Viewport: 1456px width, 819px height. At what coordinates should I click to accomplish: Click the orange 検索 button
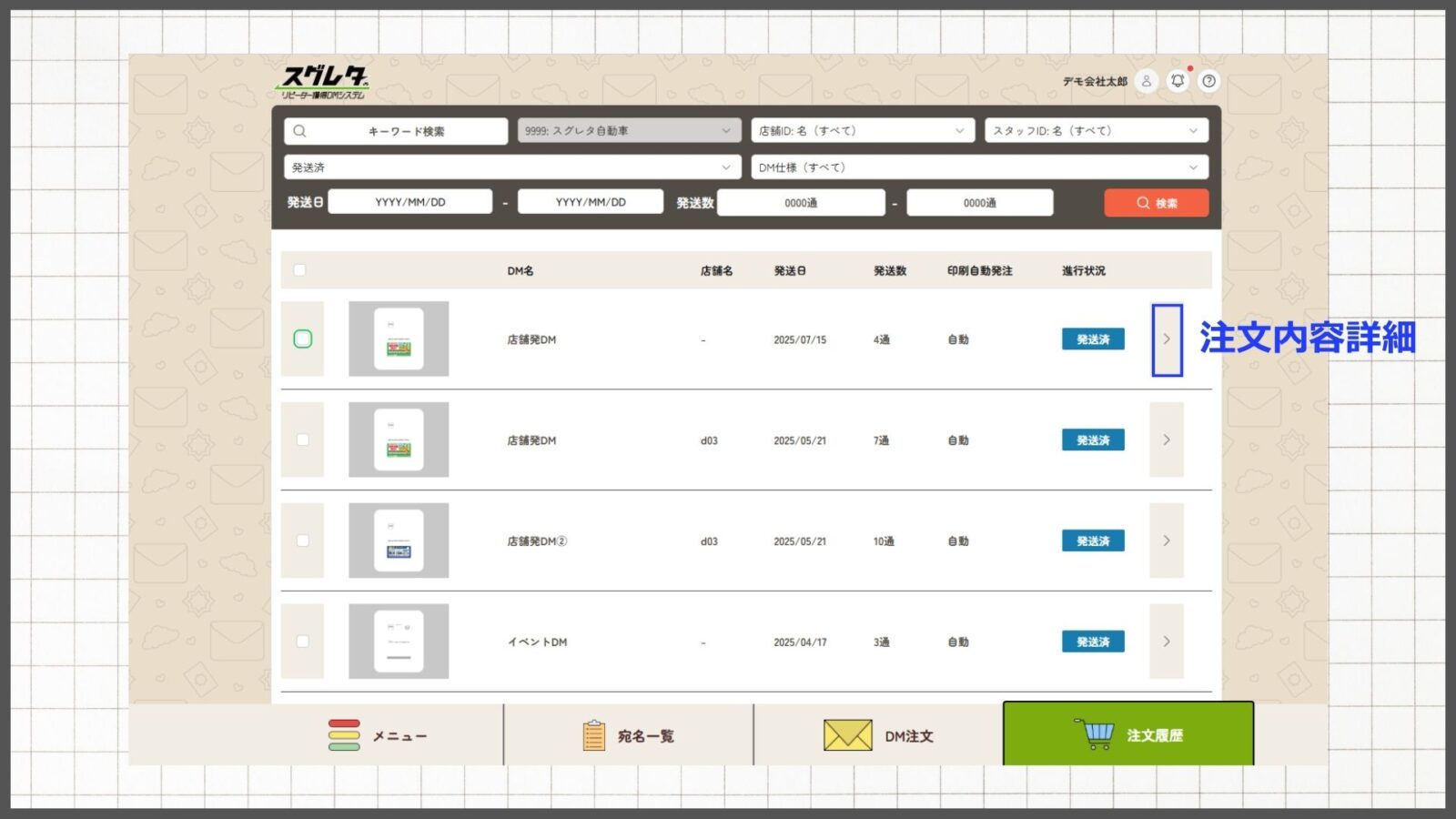coord(1156,203)
